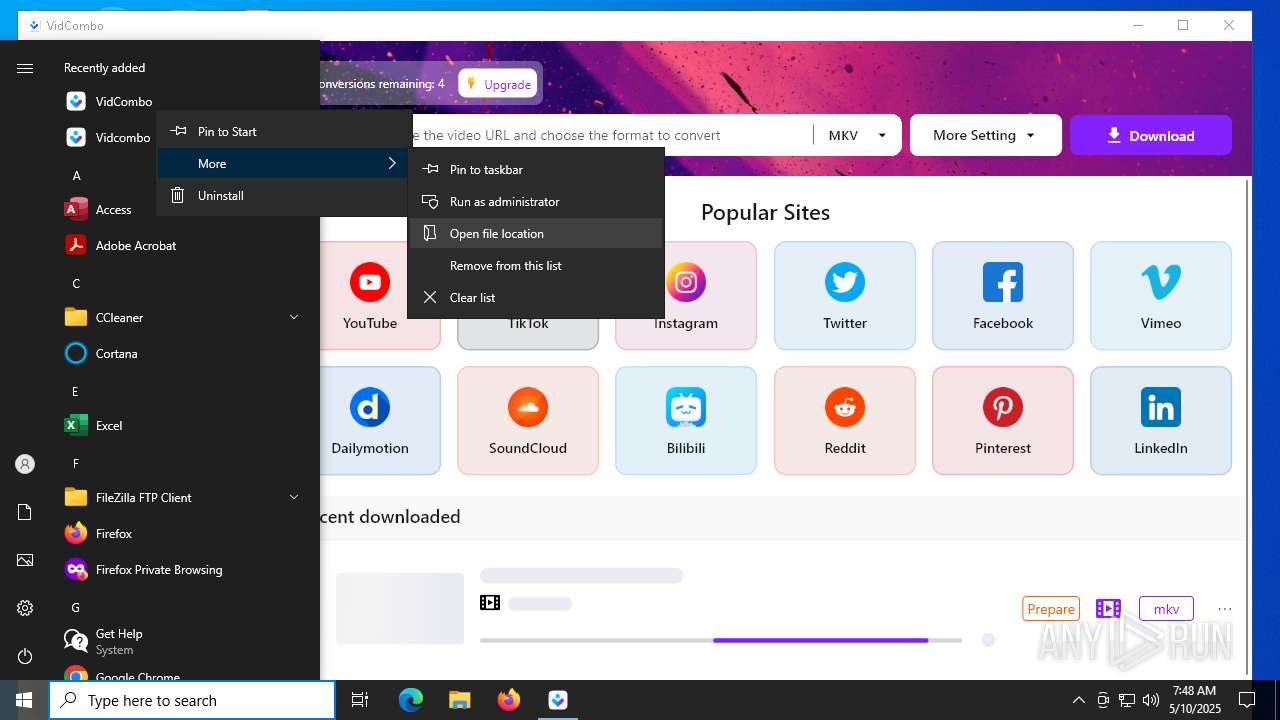
Task: Open the Facebook site tile
Action: point(1003,296)
